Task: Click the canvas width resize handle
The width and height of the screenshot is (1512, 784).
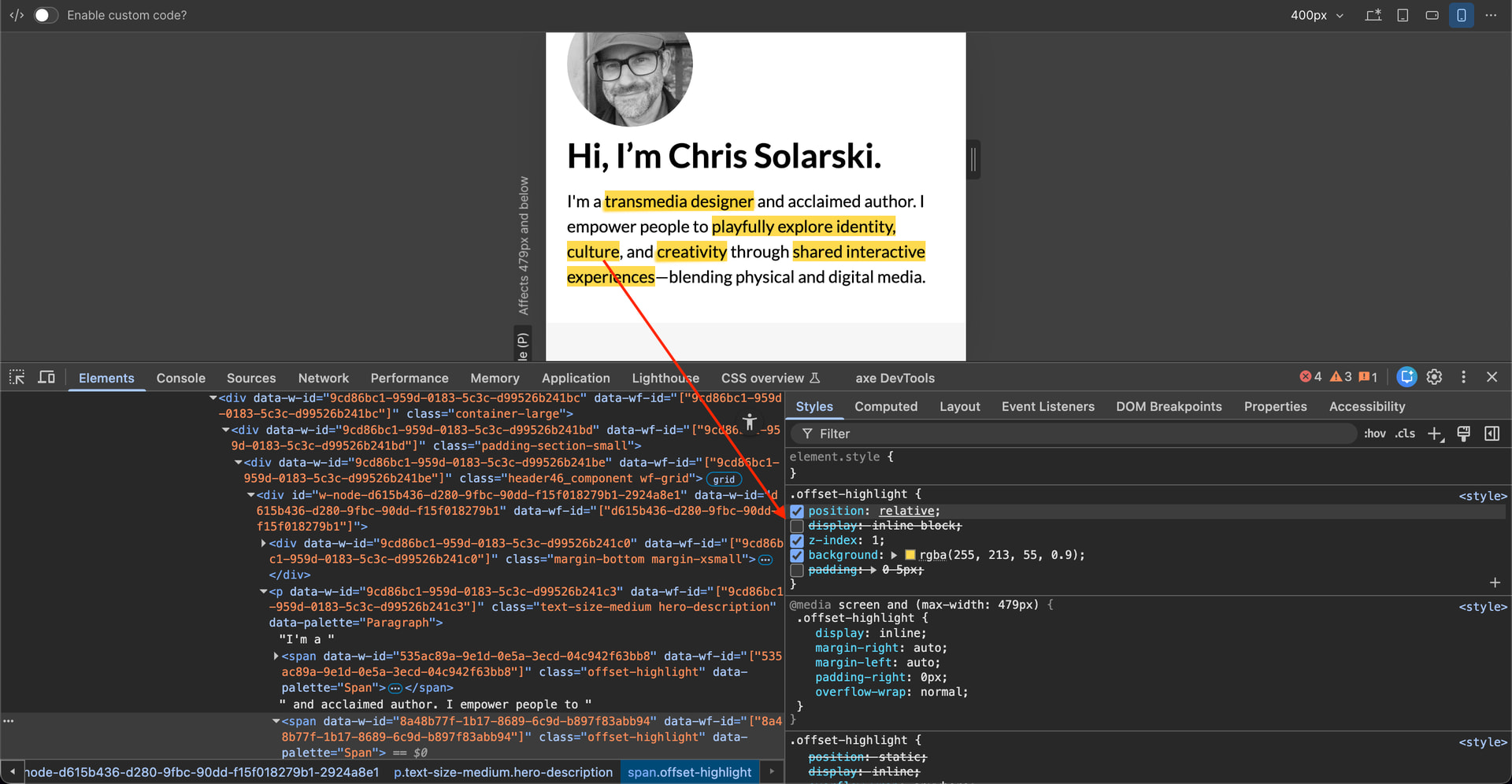Action: click(x=973, y=160)
